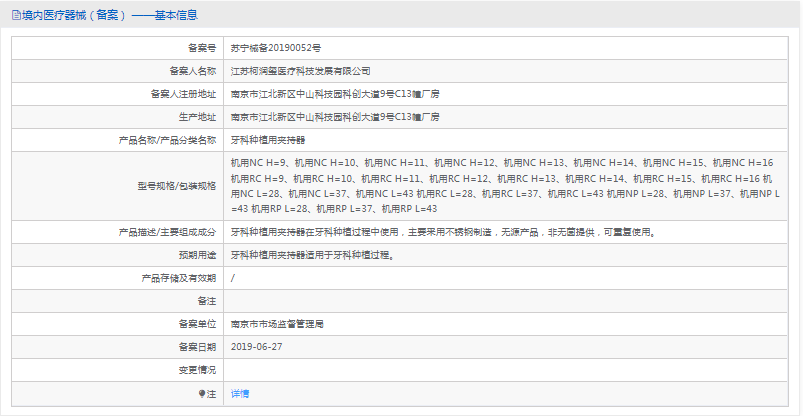This screenshot has height=416, width=803.
Task: Click the 生产地址 label
Action: pos(198,117)
